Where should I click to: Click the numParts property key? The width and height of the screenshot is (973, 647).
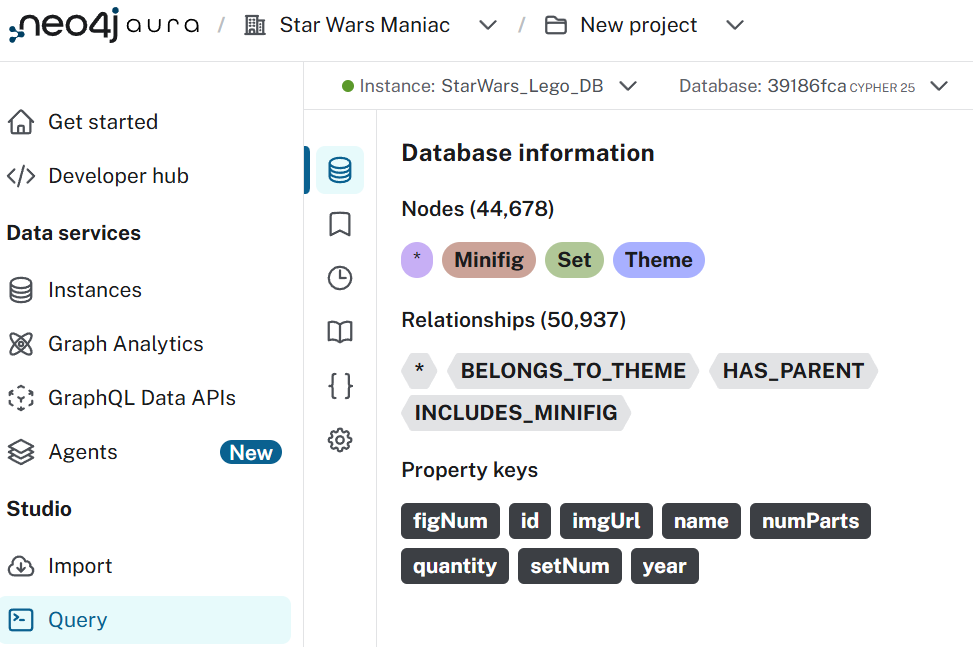[x=810, y=520]
